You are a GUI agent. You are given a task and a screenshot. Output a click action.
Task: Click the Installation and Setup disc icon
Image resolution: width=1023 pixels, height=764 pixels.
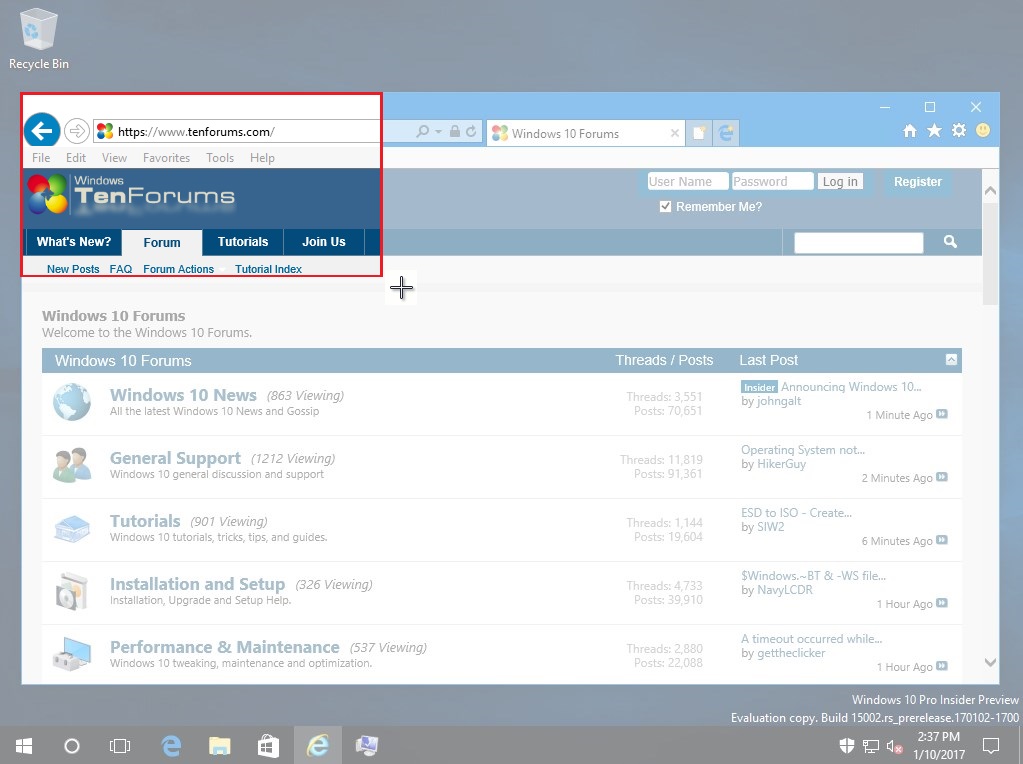point(72,591)
